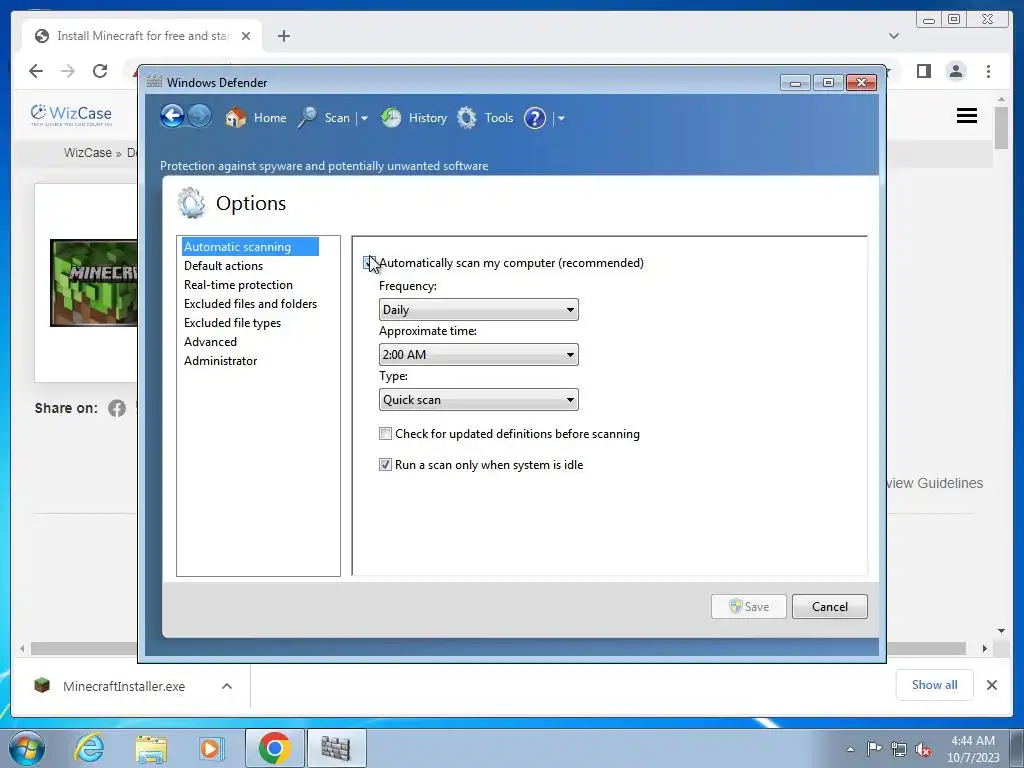The height and width of the screenshot is (768, 1024).
Task: Open Tools gear in Windows Defender
Action: [x=485, y=118]
